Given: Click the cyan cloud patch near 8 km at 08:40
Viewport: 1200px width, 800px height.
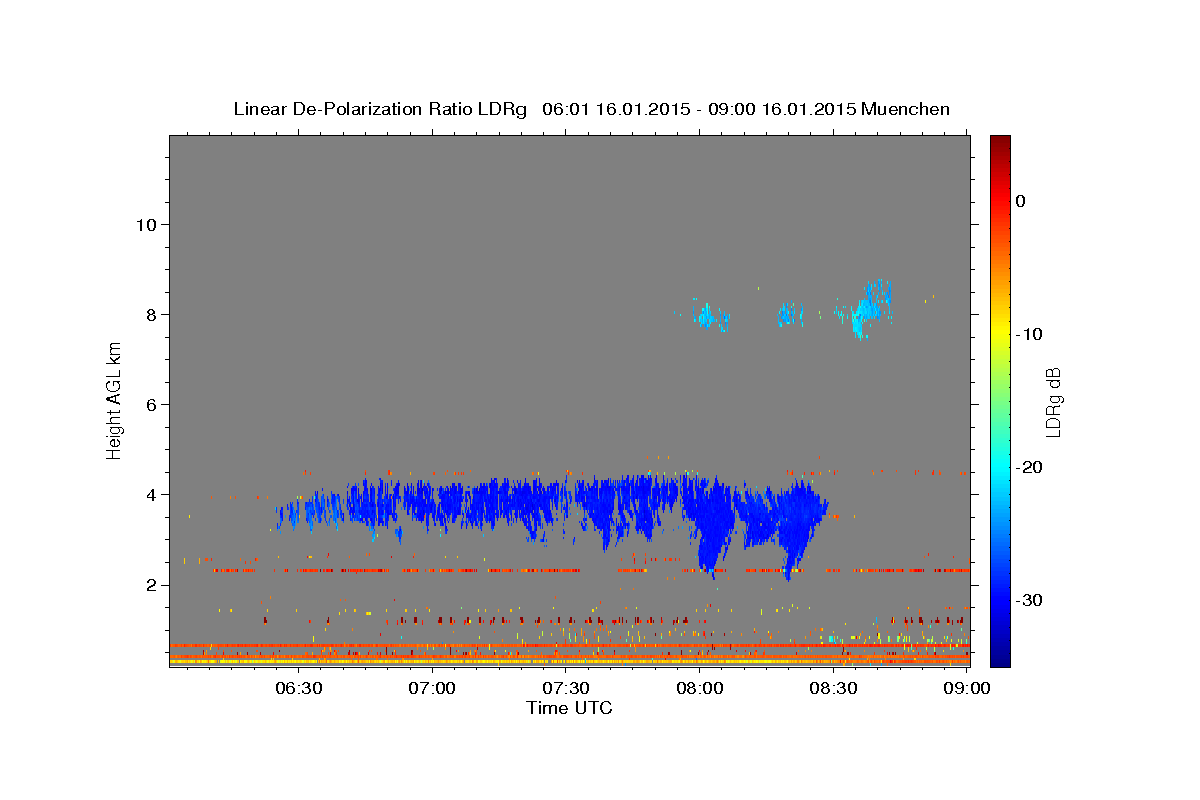Looking at the screenshot, I should click(870, 308).
